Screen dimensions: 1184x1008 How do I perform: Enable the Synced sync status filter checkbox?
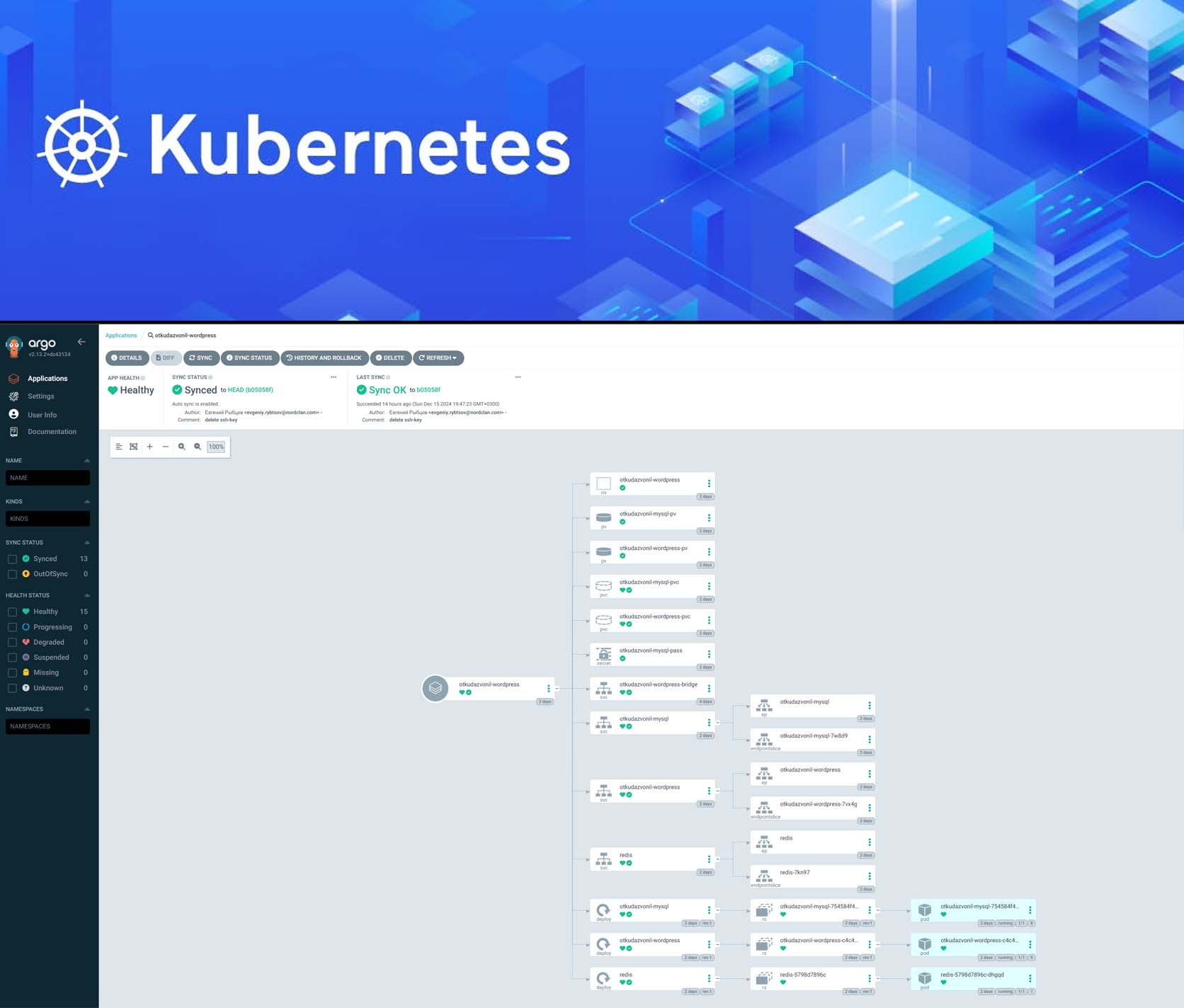click(12, 559)
